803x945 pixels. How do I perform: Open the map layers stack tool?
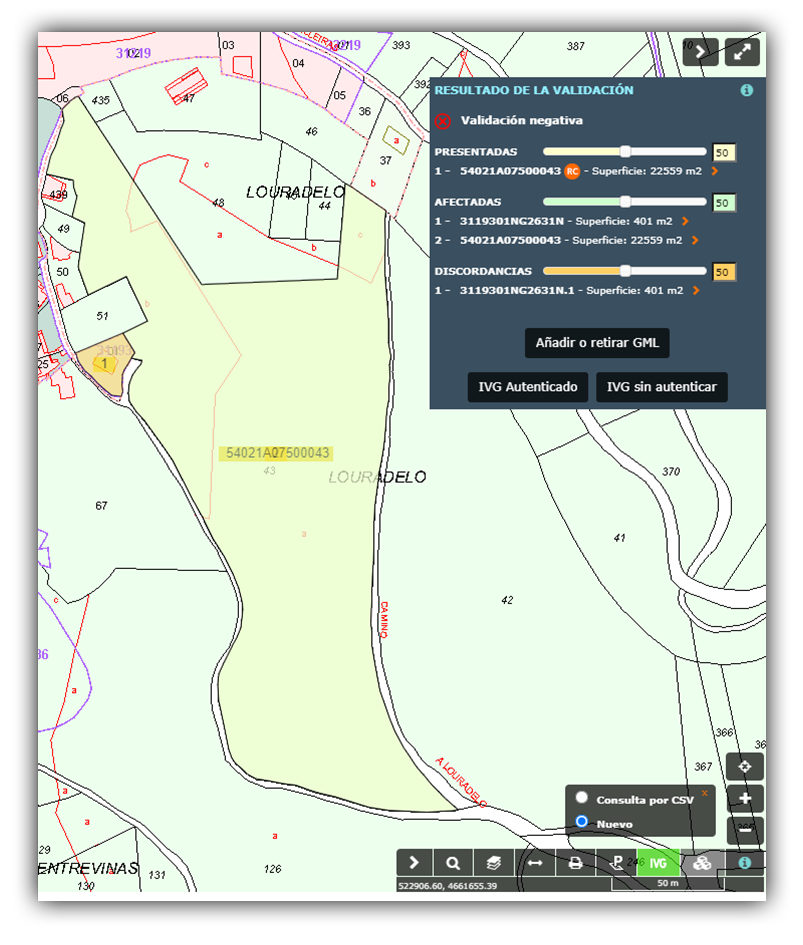click(x=494, y=864)
